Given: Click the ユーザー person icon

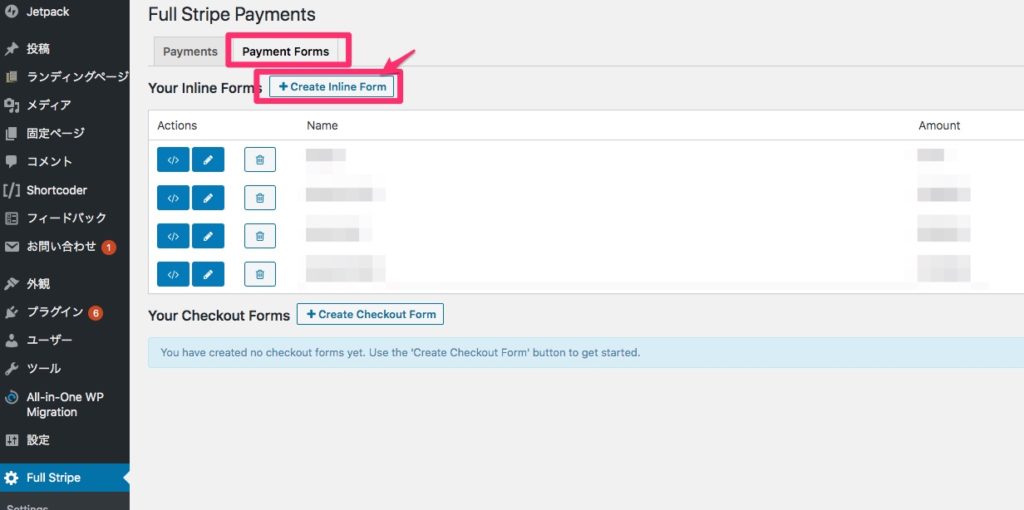Looking at the screenshot, I should click(11, 340).
